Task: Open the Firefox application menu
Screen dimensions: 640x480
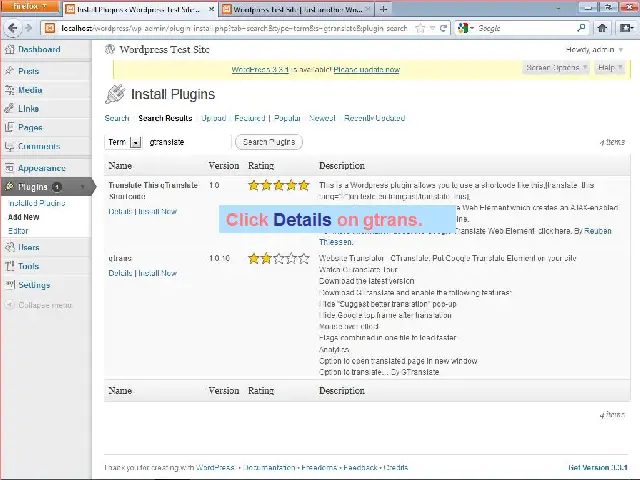Action: [29, 7]
